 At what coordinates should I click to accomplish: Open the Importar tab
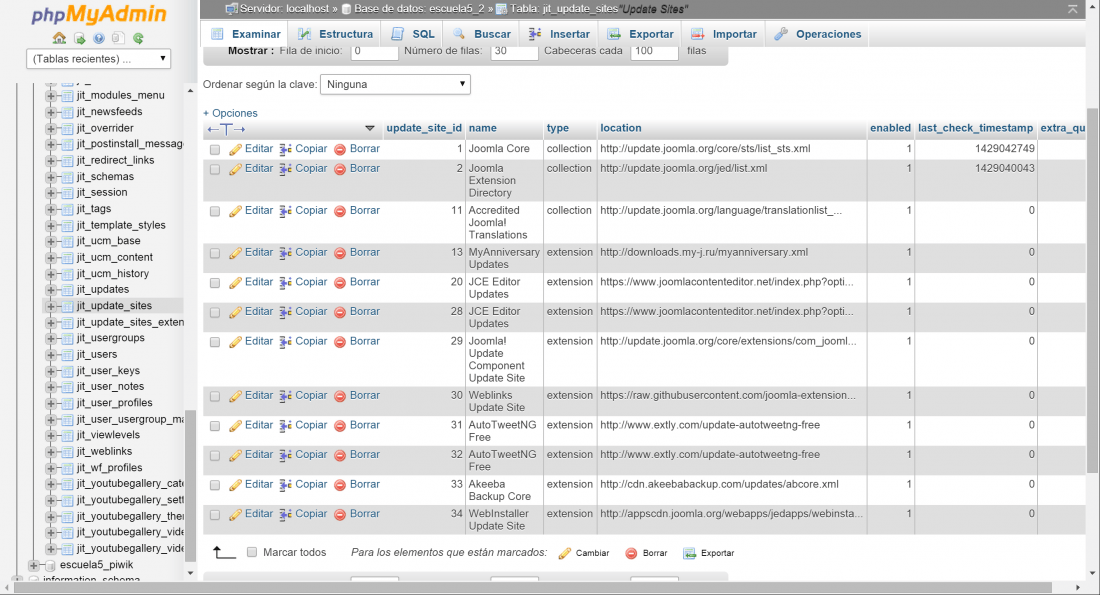724,34
